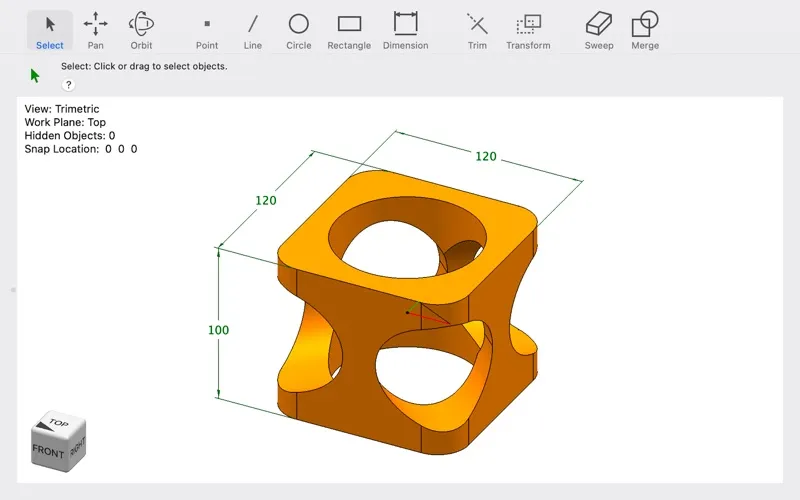
Task: Activate the Rectangle tool
Action: [349, 31]
